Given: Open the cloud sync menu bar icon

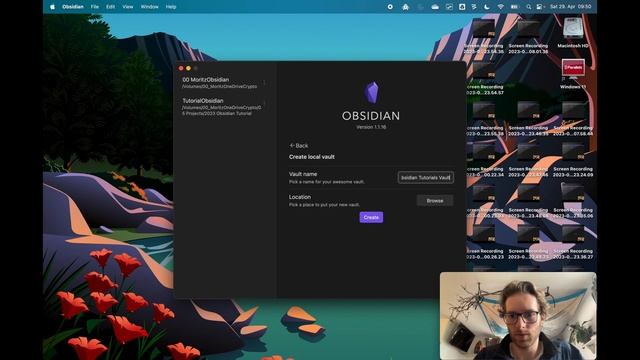Looking at the screenshot, I should 435,7.
